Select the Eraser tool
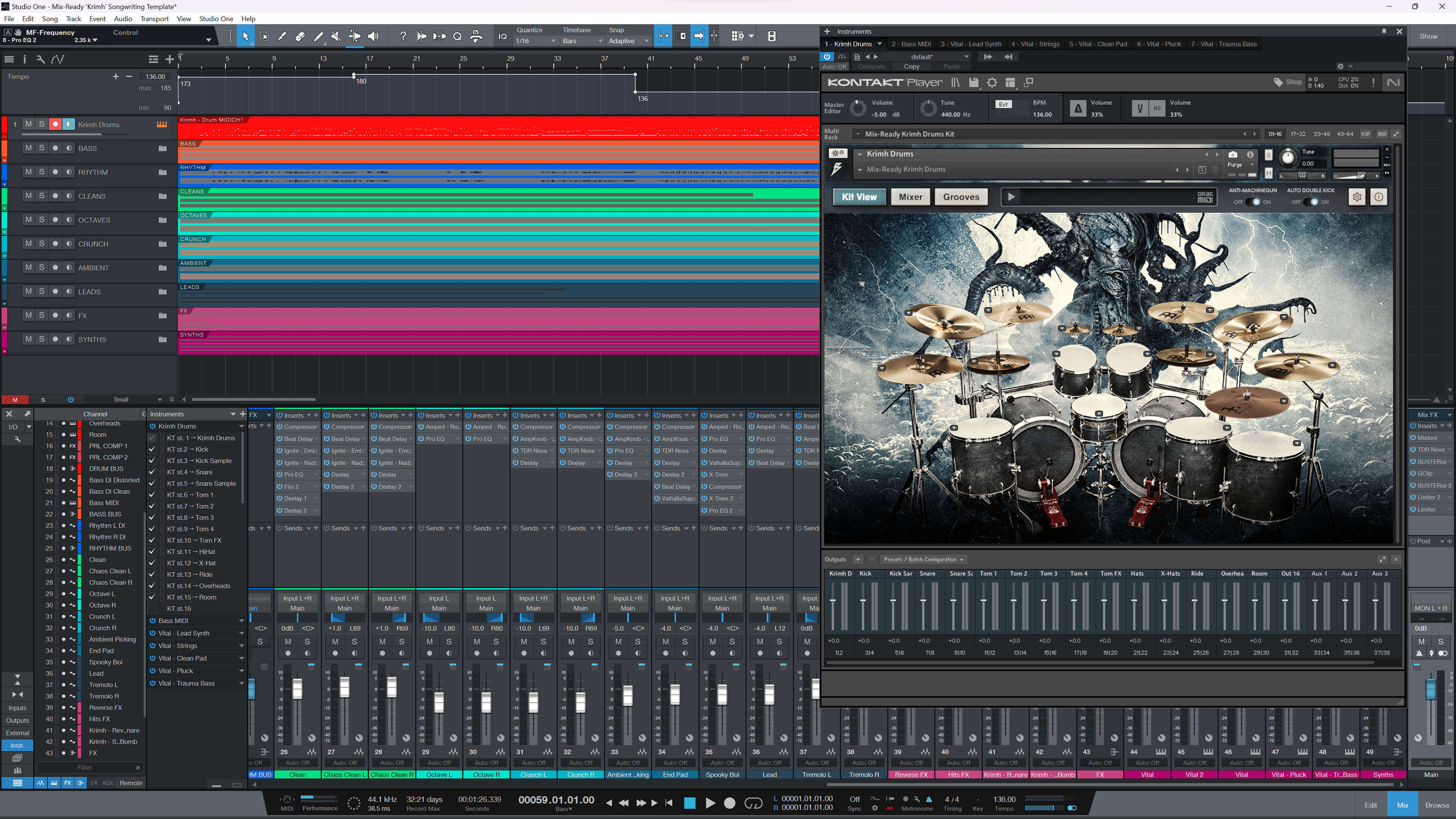 click(x=300, y=37)
